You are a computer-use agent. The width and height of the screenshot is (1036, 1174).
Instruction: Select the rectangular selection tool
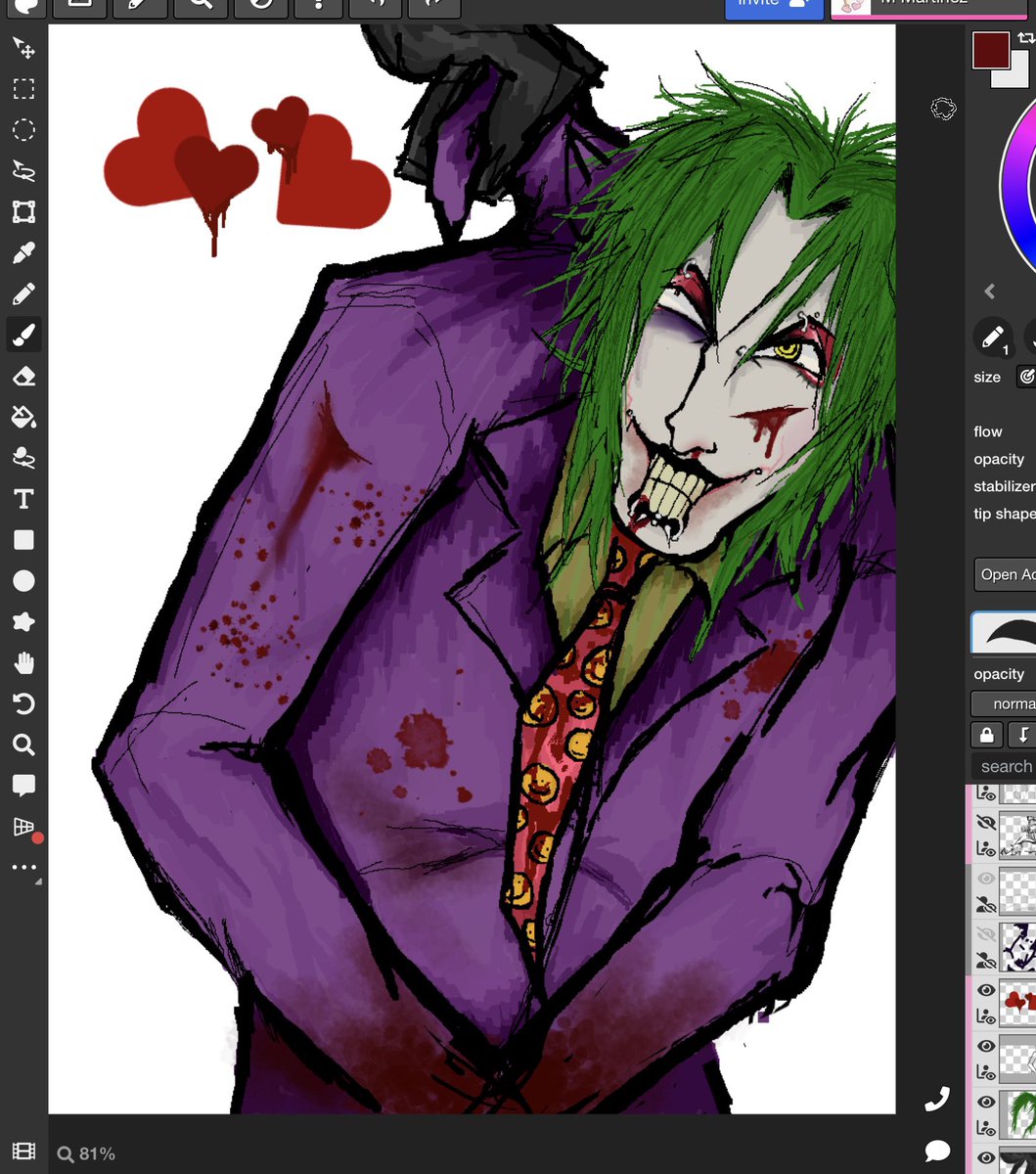point(23,90)
